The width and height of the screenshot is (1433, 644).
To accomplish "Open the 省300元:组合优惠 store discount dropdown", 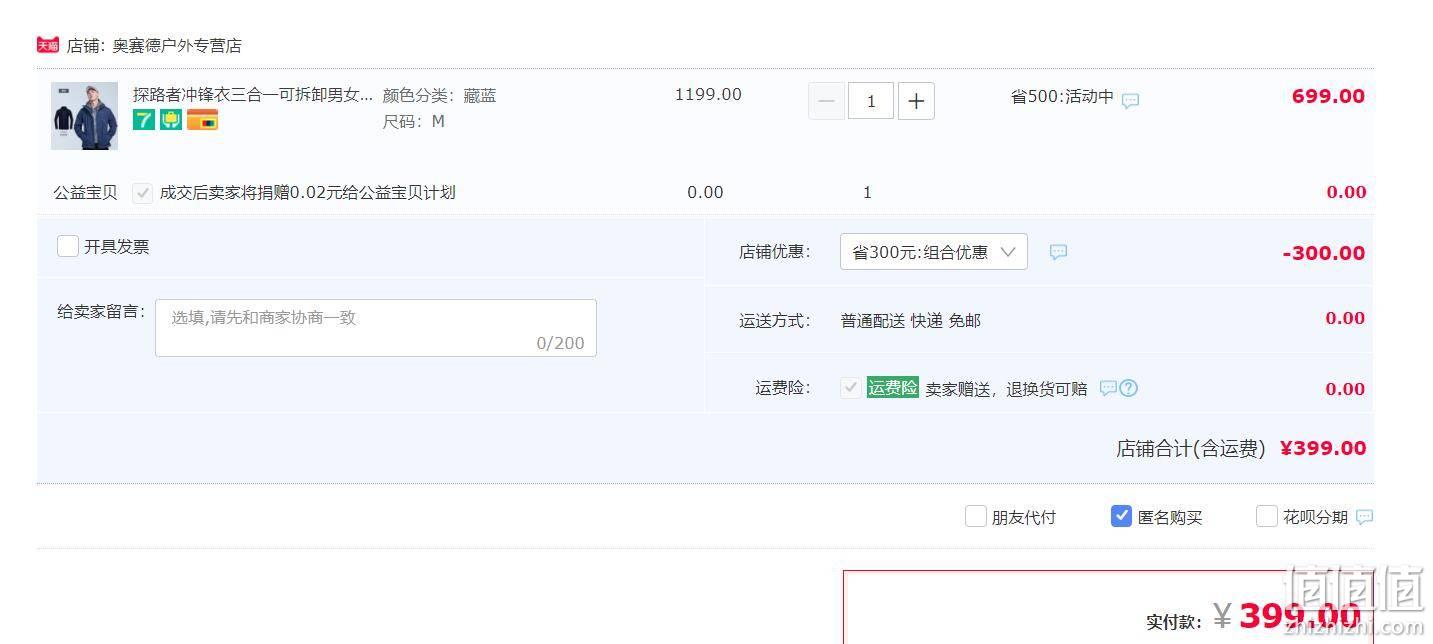I will [x=934, y=252].
